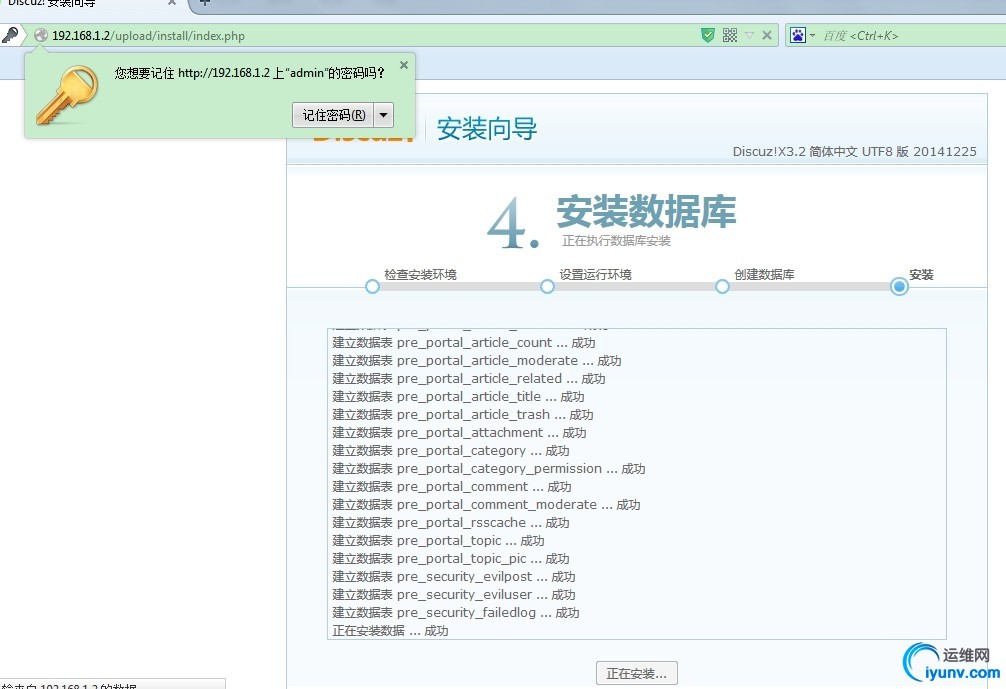Click the pre_portal_article_count log line
Viewport: 1006px width, 689px height.
tap(464, 343)
